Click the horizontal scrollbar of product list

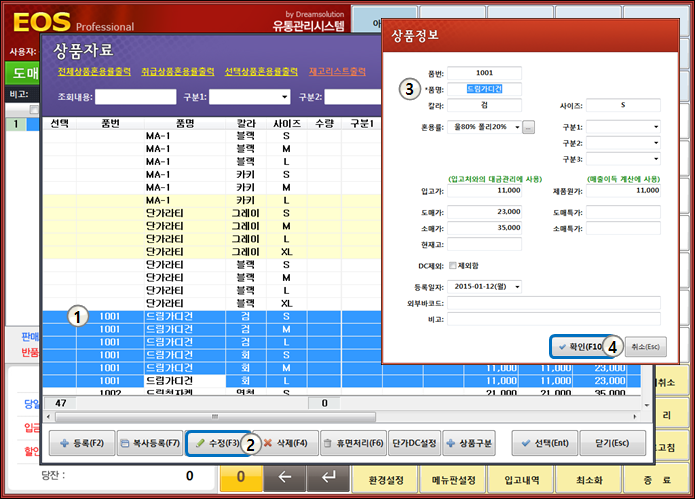click(215, 417)
